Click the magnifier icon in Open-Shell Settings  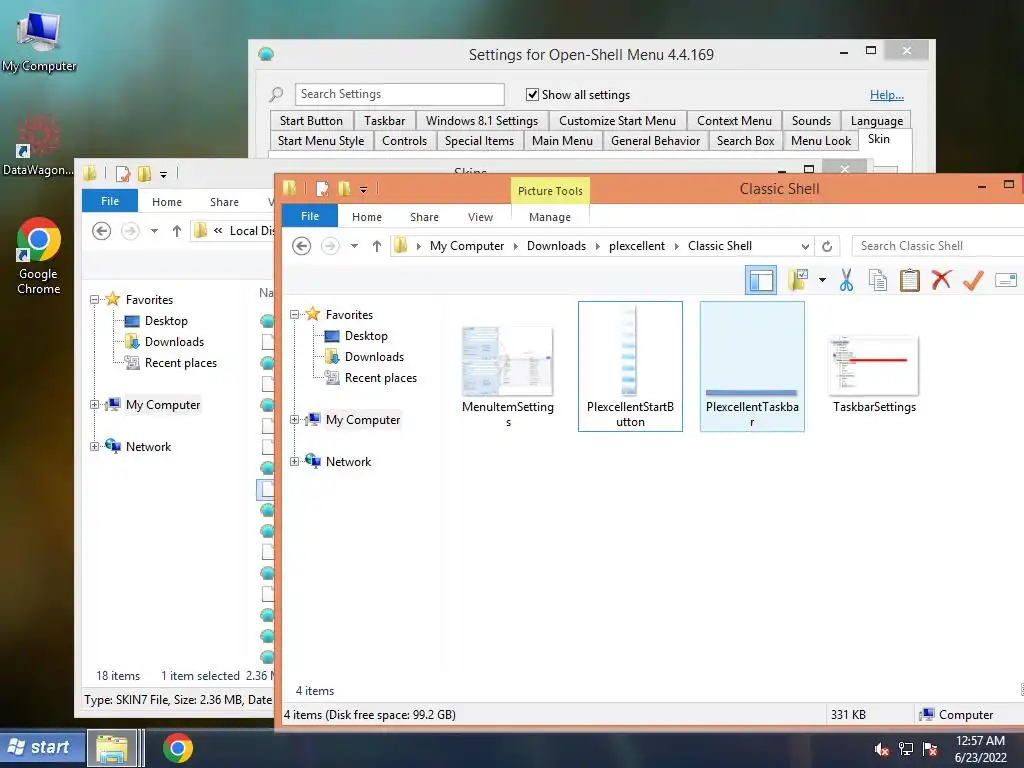276,94
